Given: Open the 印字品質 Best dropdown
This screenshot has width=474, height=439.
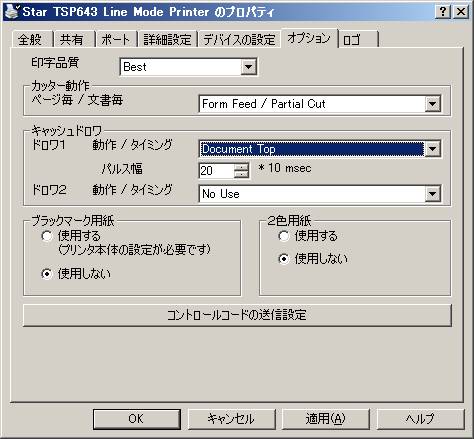Looking at the screenshot, I should (x=248, y=67).
